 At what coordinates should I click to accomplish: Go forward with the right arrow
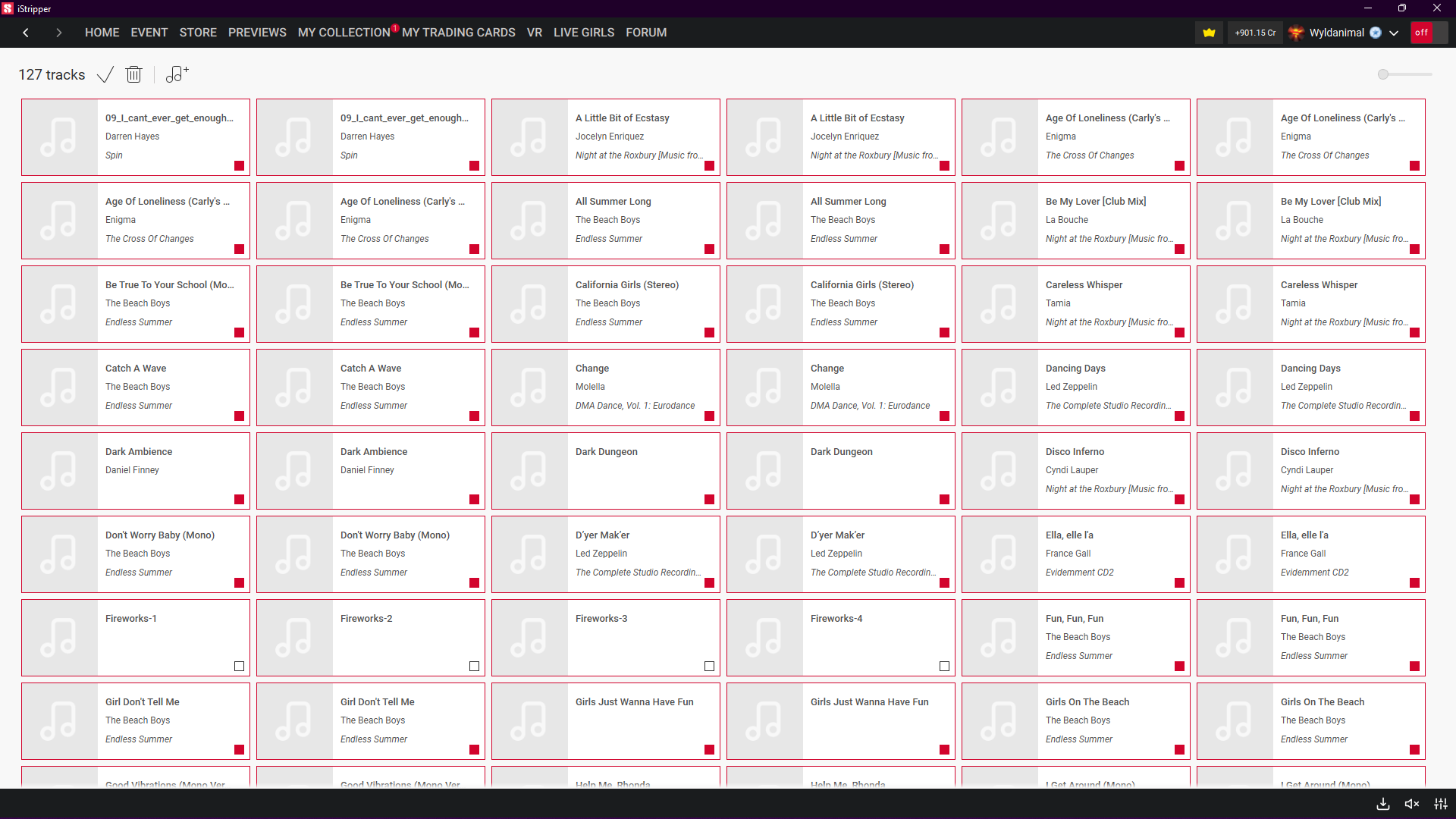point(58,33)
